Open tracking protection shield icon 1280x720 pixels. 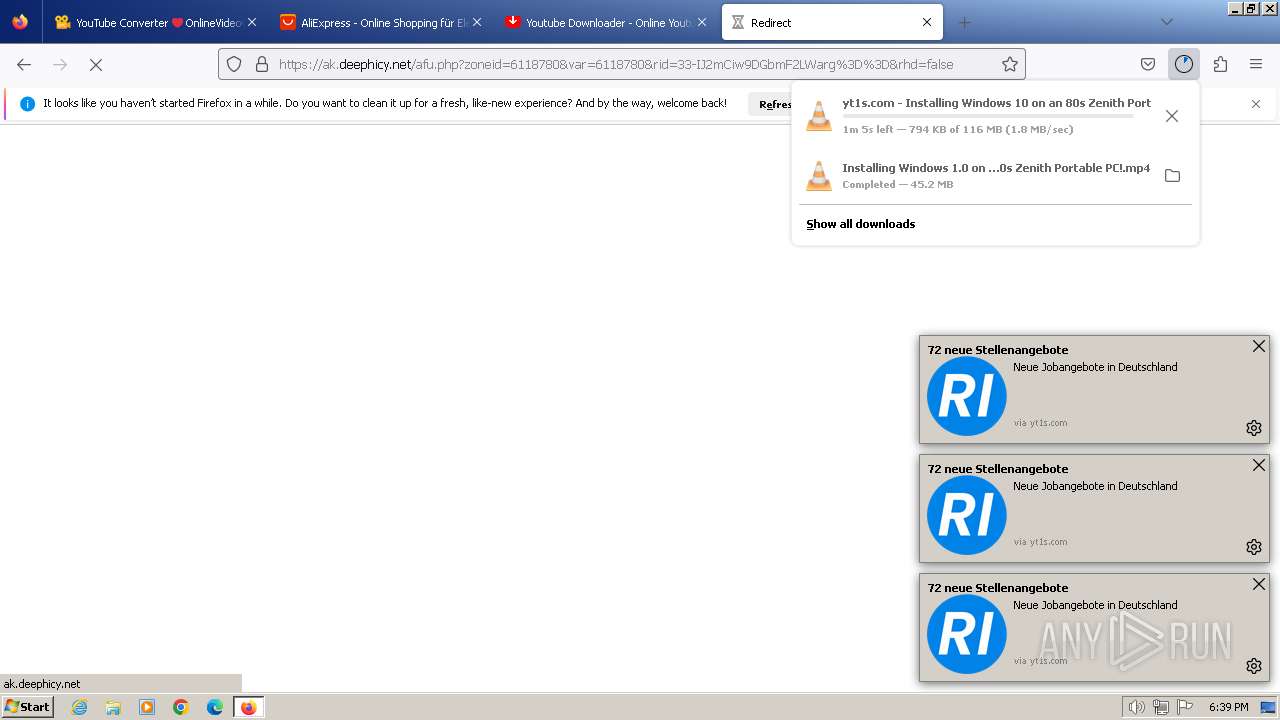point(234,64)
